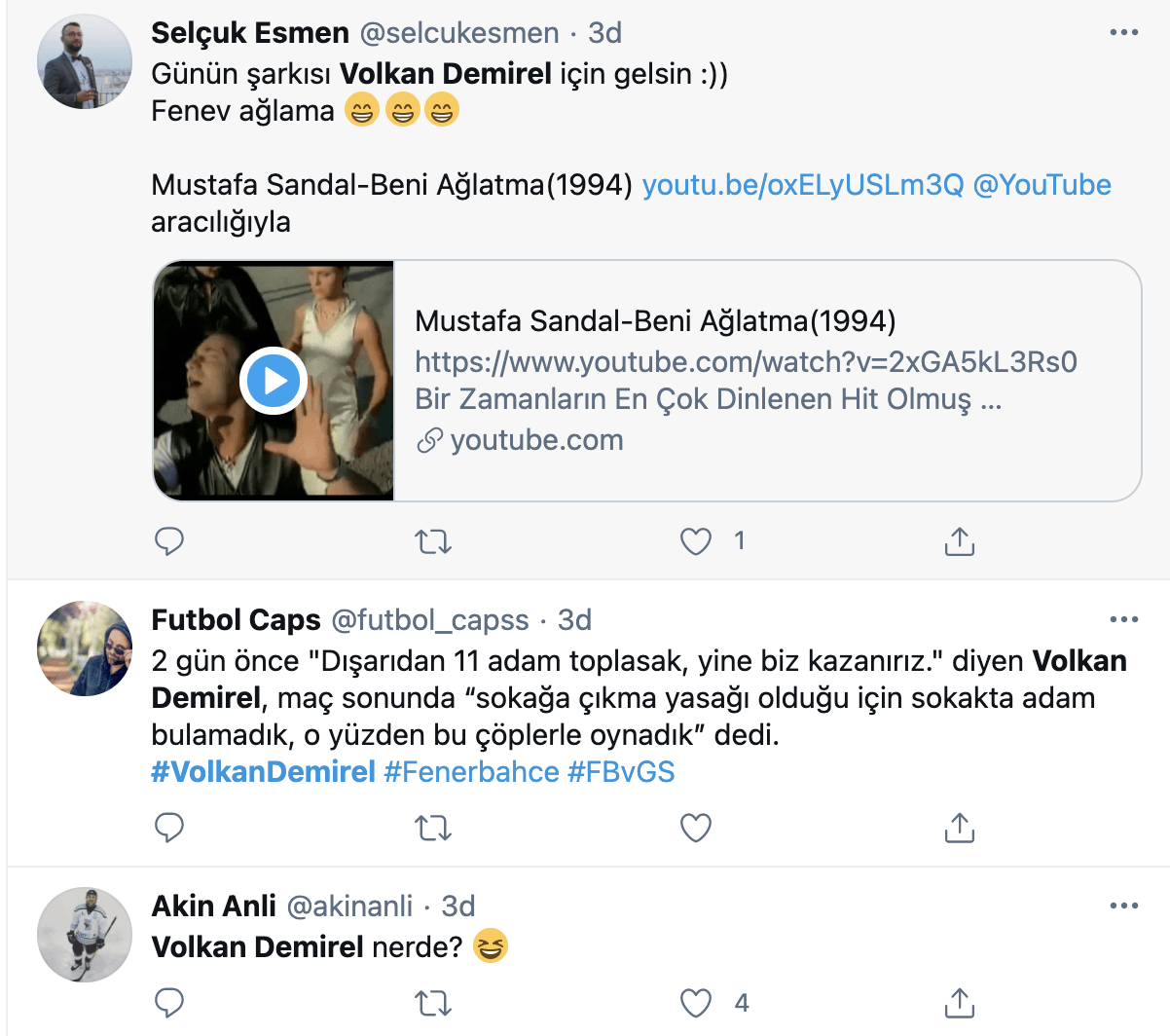Click the retweet icon on Akin Anli's tweet

tap(432, 1002)
